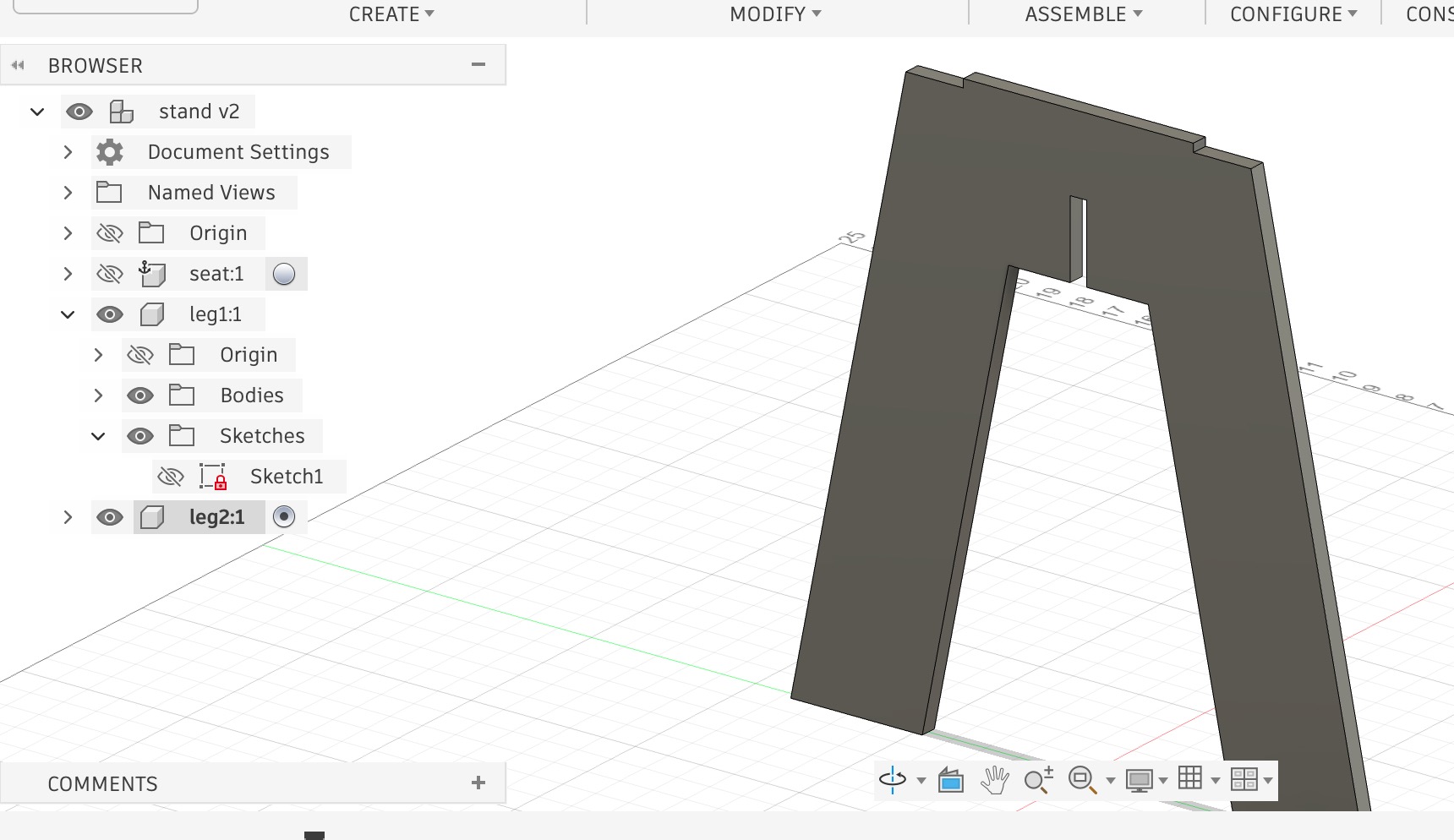Open the ASSEMBLE menu
1454x840 pixels.
click(x=1084, y=14)
